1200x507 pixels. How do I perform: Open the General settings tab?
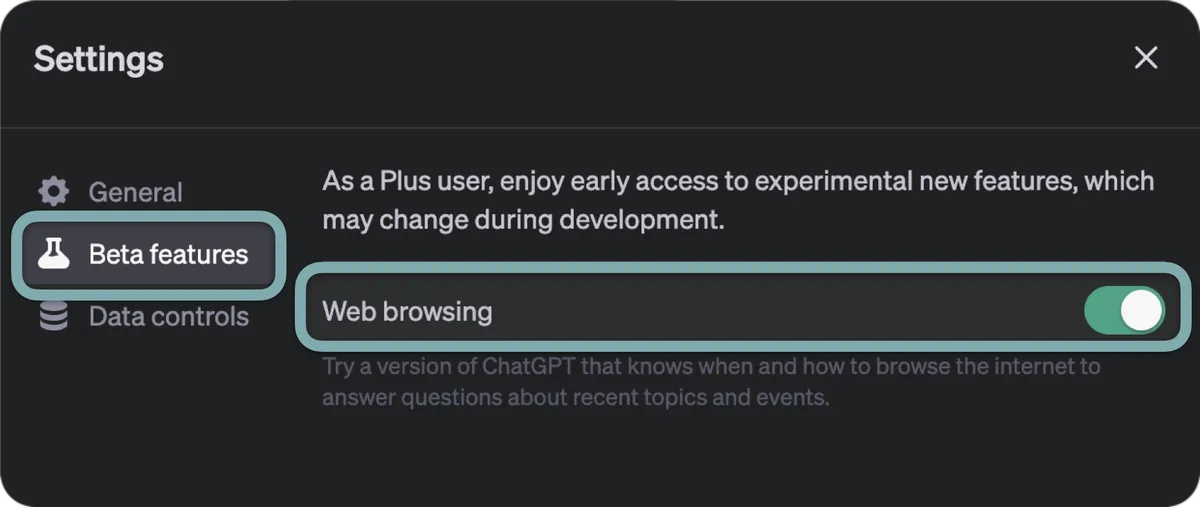coord(135,192)
